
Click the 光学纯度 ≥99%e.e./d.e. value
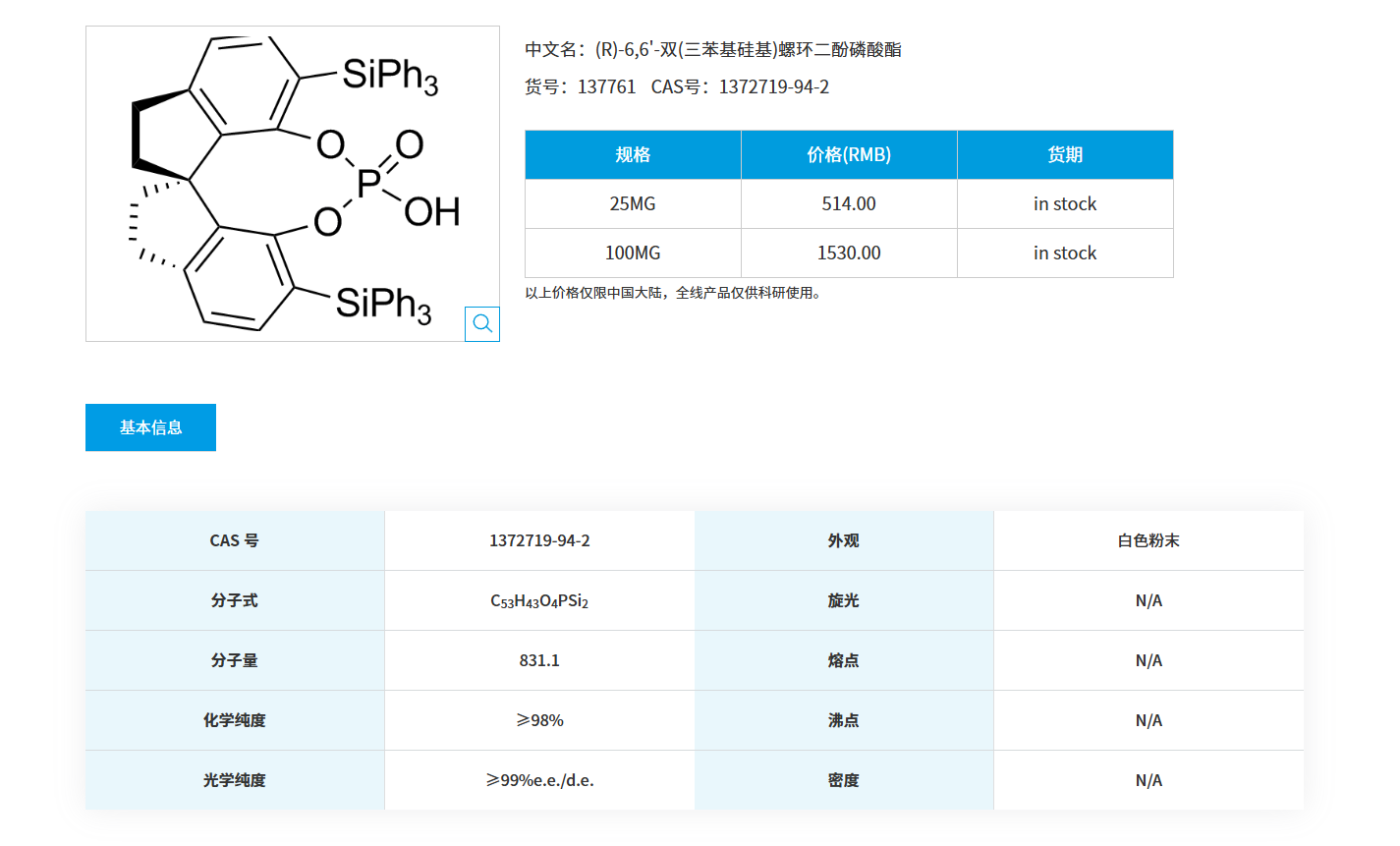pos(539,780)
